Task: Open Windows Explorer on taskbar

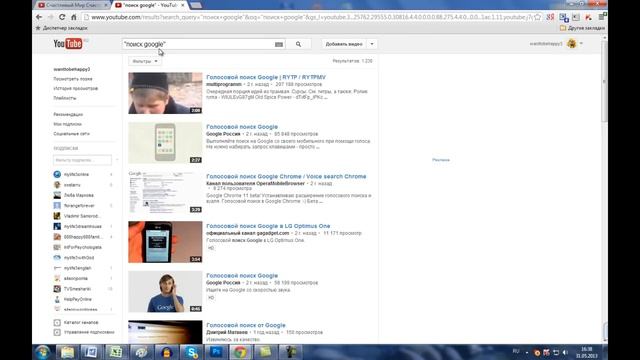Action: tap(67, 352)
